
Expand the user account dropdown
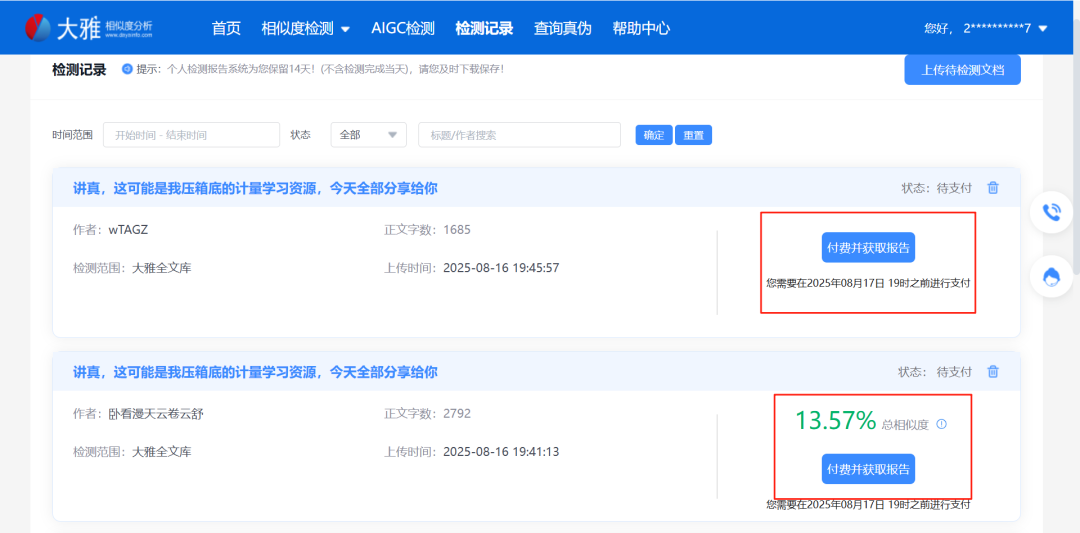click(x=1043, y=29)
